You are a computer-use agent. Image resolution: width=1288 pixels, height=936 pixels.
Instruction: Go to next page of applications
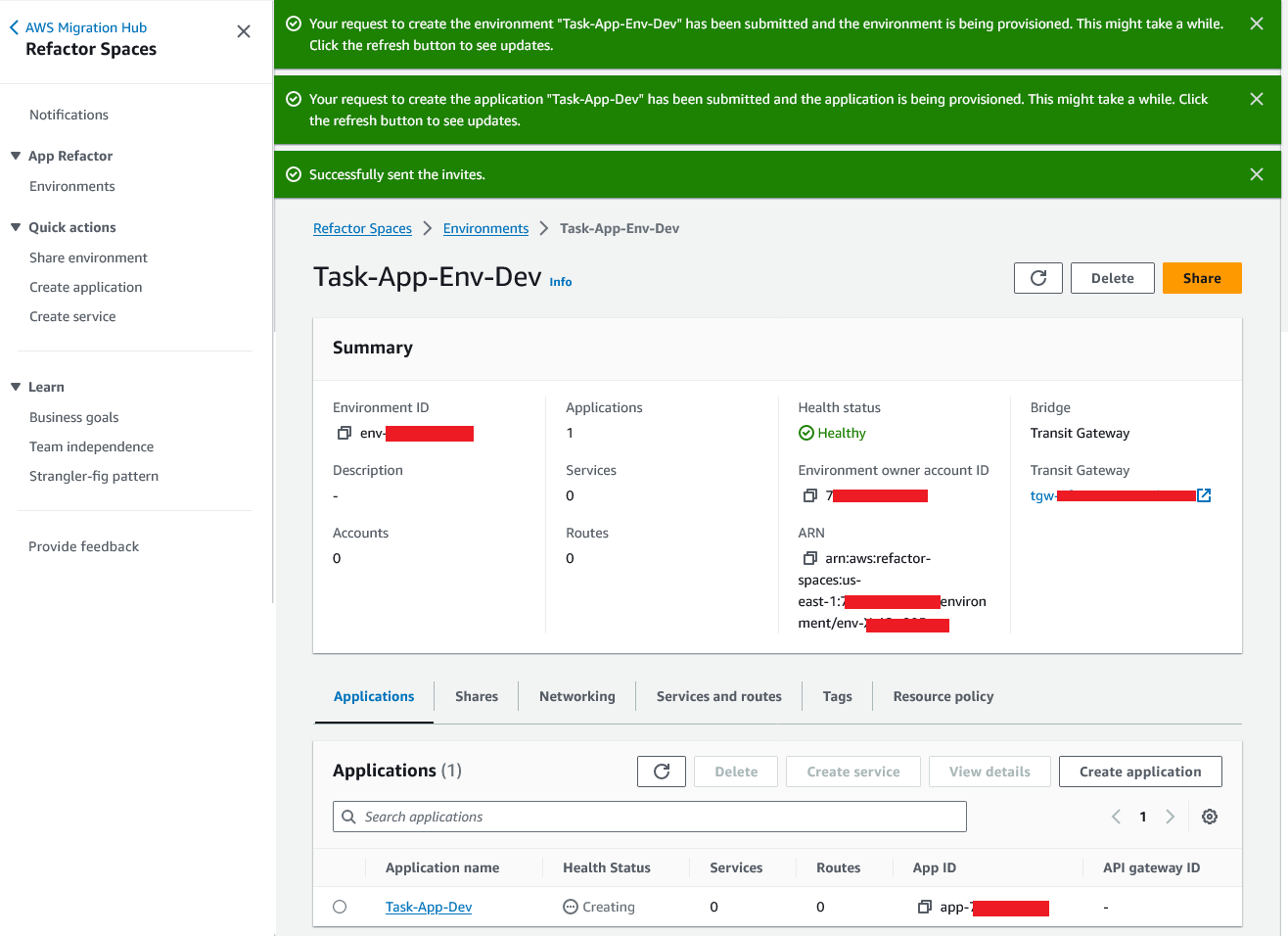pyautogui.click(x=1170, y=817)
